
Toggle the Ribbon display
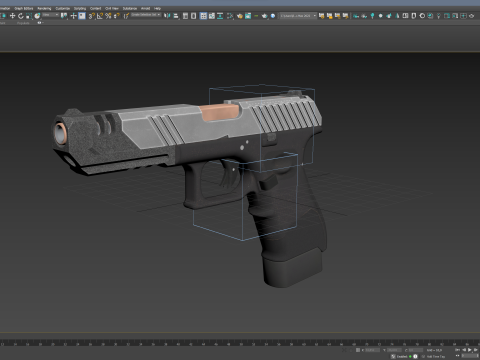[x=203, y=16]
